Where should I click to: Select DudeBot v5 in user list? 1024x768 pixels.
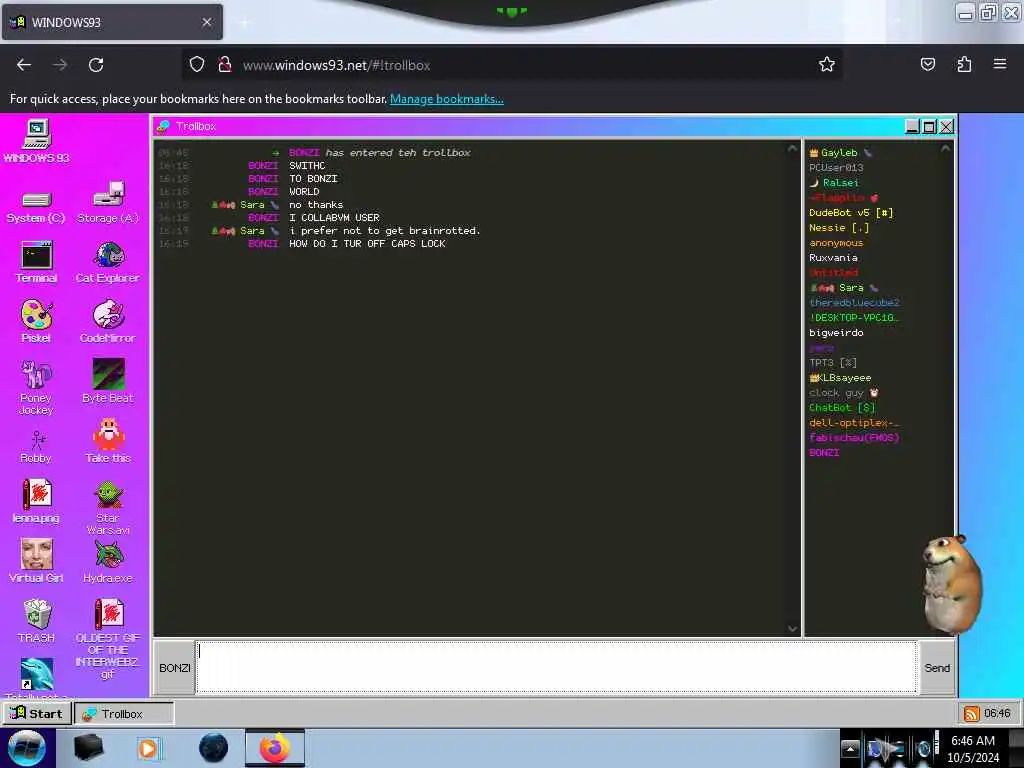(x=851, y=213)
